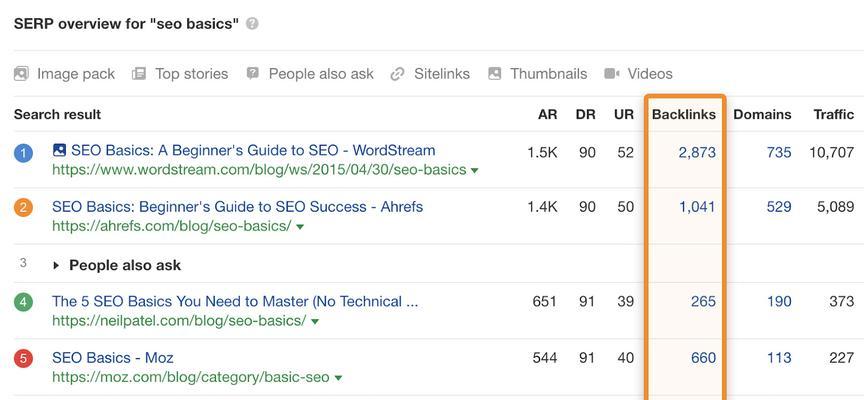Click the Image pack icon
This screenshot has width=864, height=400.
click(x=21, y=74)
